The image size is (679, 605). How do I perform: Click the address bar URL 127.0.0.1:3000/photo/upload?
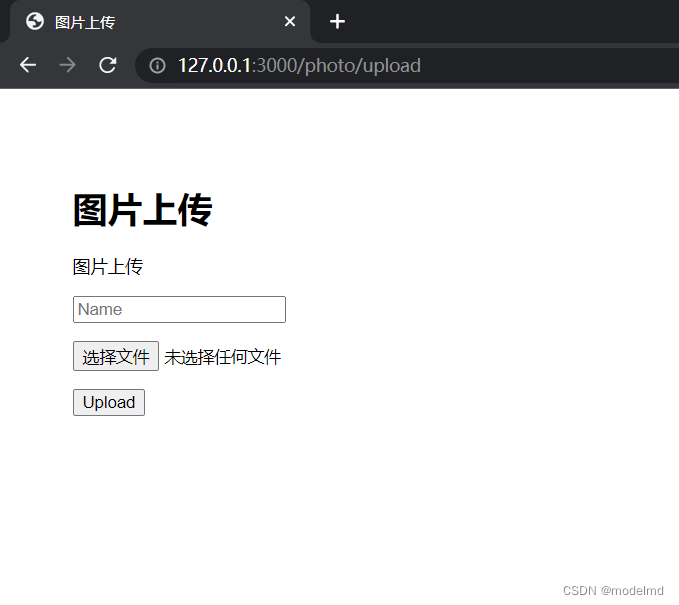click(x=299, y=66)
